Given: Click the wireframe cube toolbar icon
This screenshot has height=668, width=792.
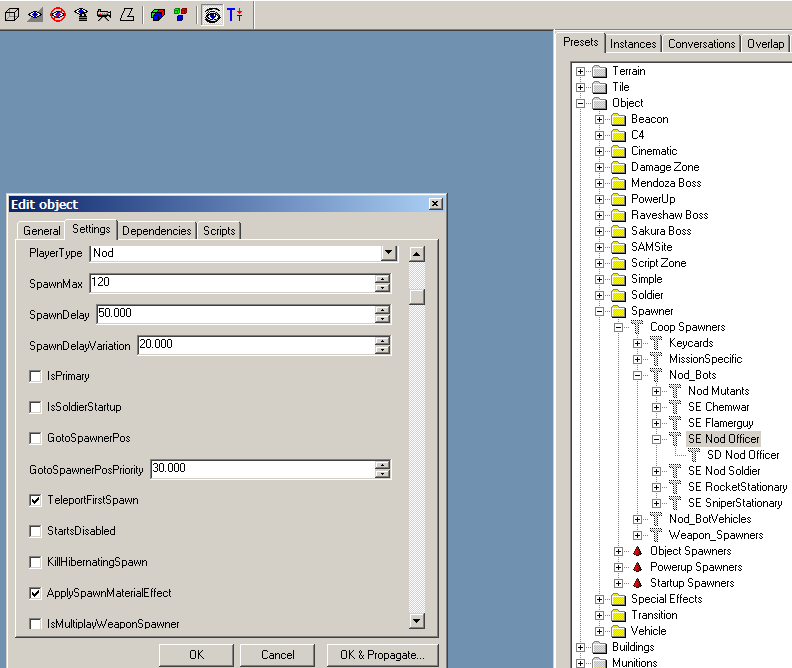Looking at the screenshot, I should (x=13, y=15).
